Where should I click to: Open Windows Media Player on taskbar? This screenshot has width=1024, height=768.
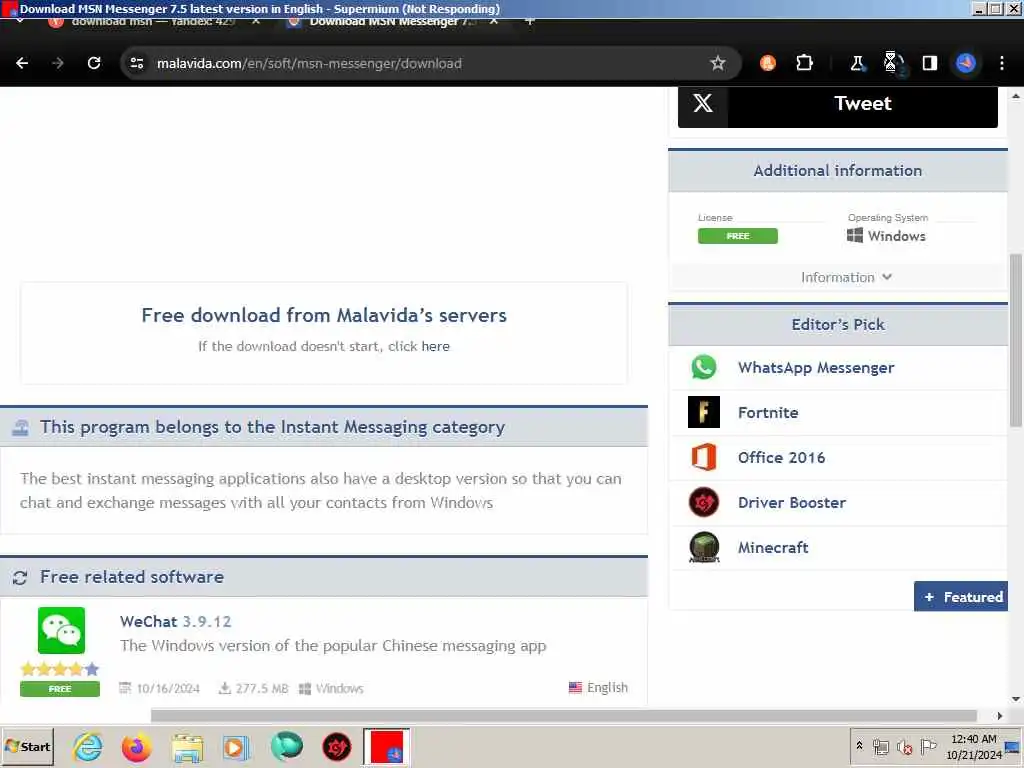(x=236, y=747)
